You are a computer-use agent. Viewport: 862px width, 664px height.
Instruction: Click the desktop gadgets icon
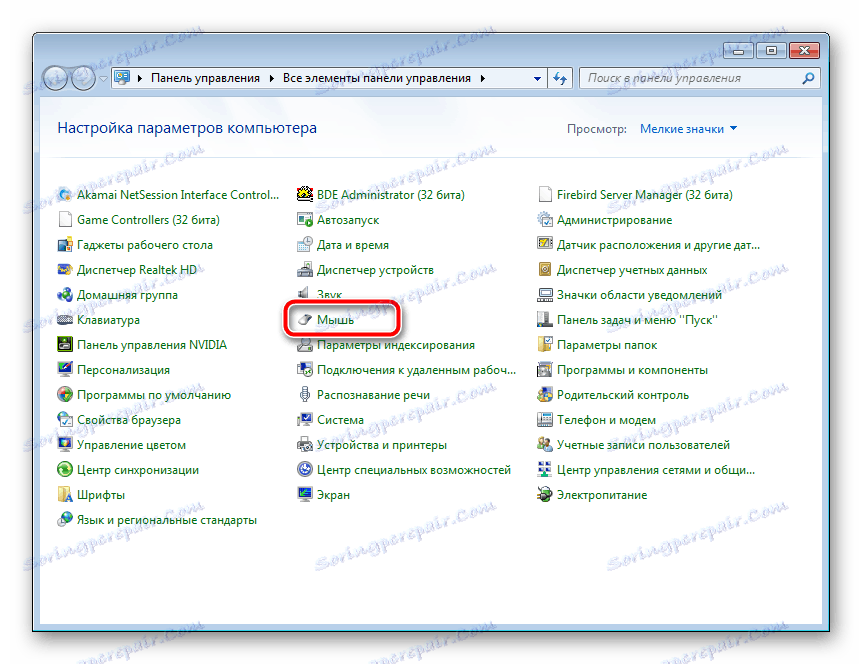(x=65, y=245)
